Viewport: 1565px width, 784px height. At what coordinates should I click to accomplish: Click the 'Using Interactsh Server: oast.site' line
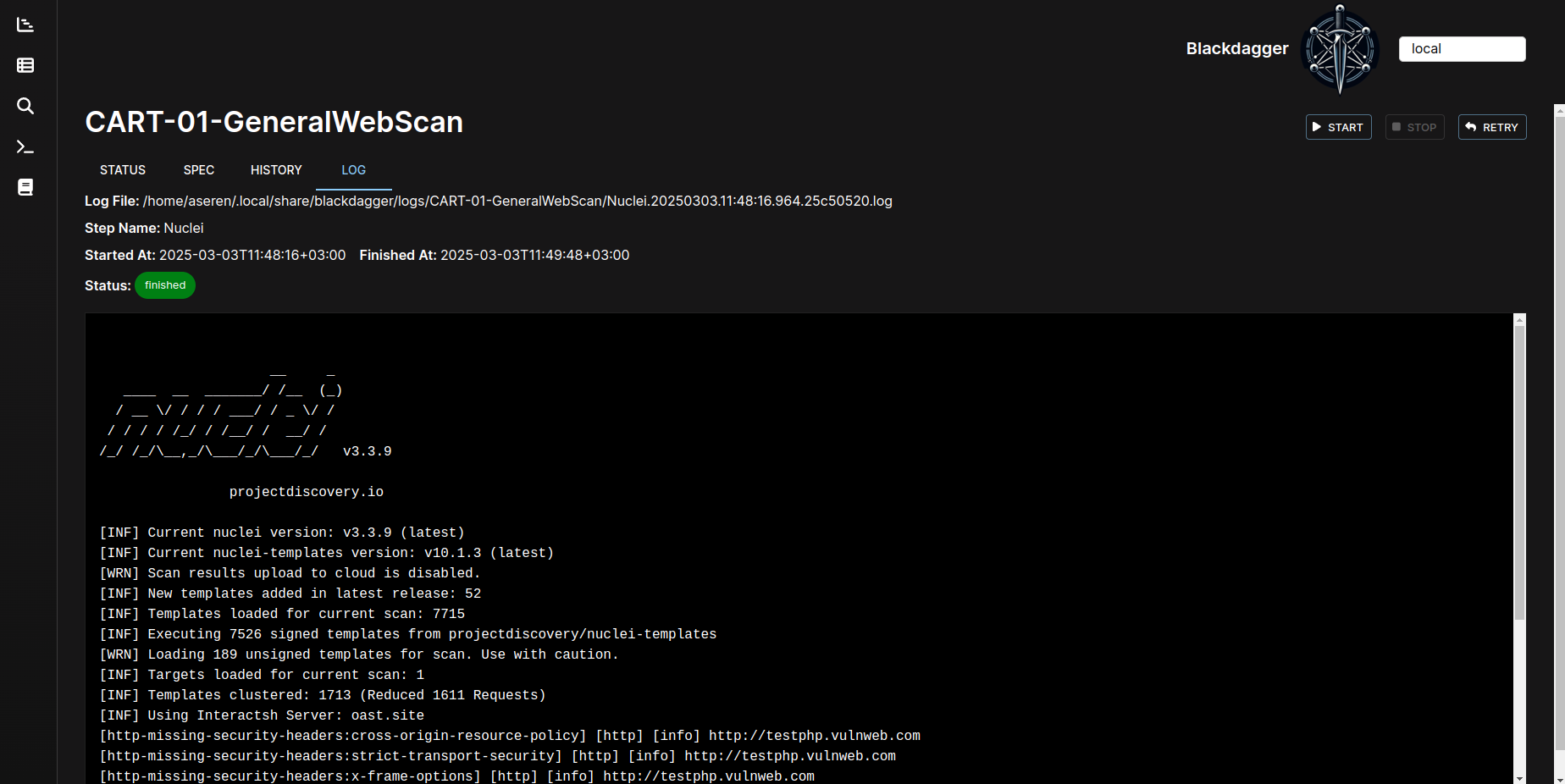[x=262, y=715]
